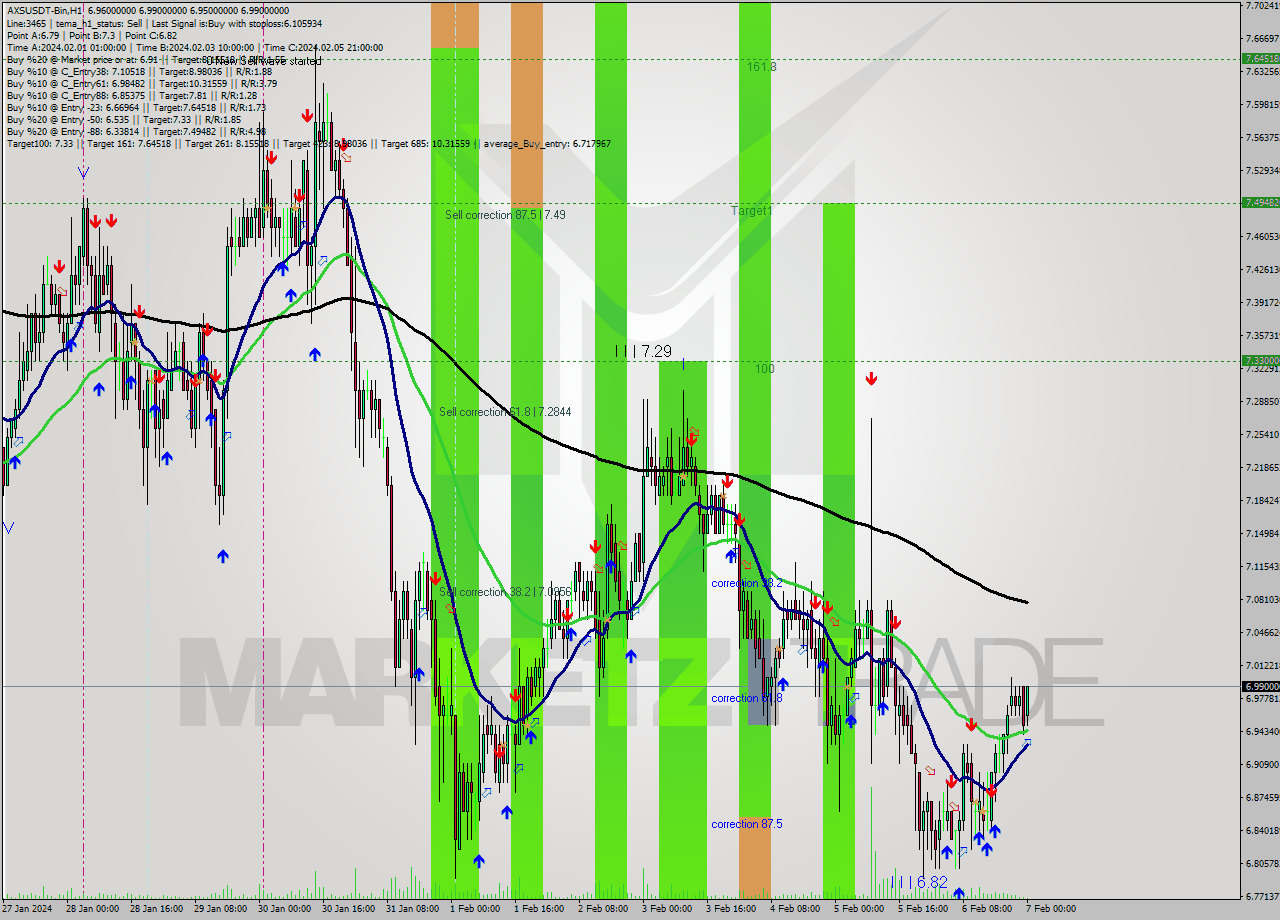
Task: Click the '28 Jan 16:00' time label
Action: tap(155, 909)
